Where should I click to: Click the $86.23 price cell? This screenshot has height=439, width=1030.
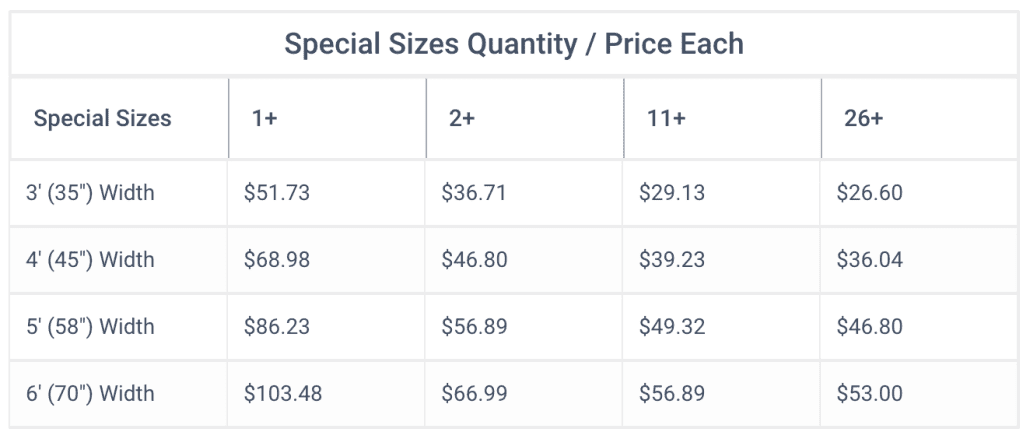277,327
